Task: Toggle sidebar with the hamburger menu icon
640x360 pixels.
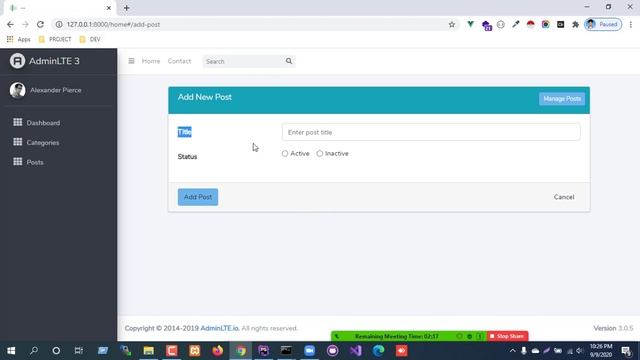Action: (131, 61)
